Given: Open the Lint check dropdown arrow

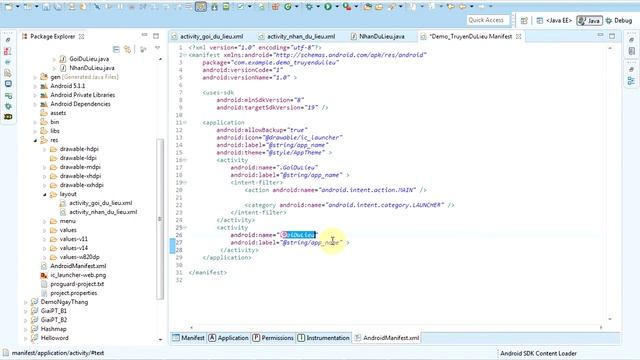Looking at the screenshot, I should tap(249, 7).
